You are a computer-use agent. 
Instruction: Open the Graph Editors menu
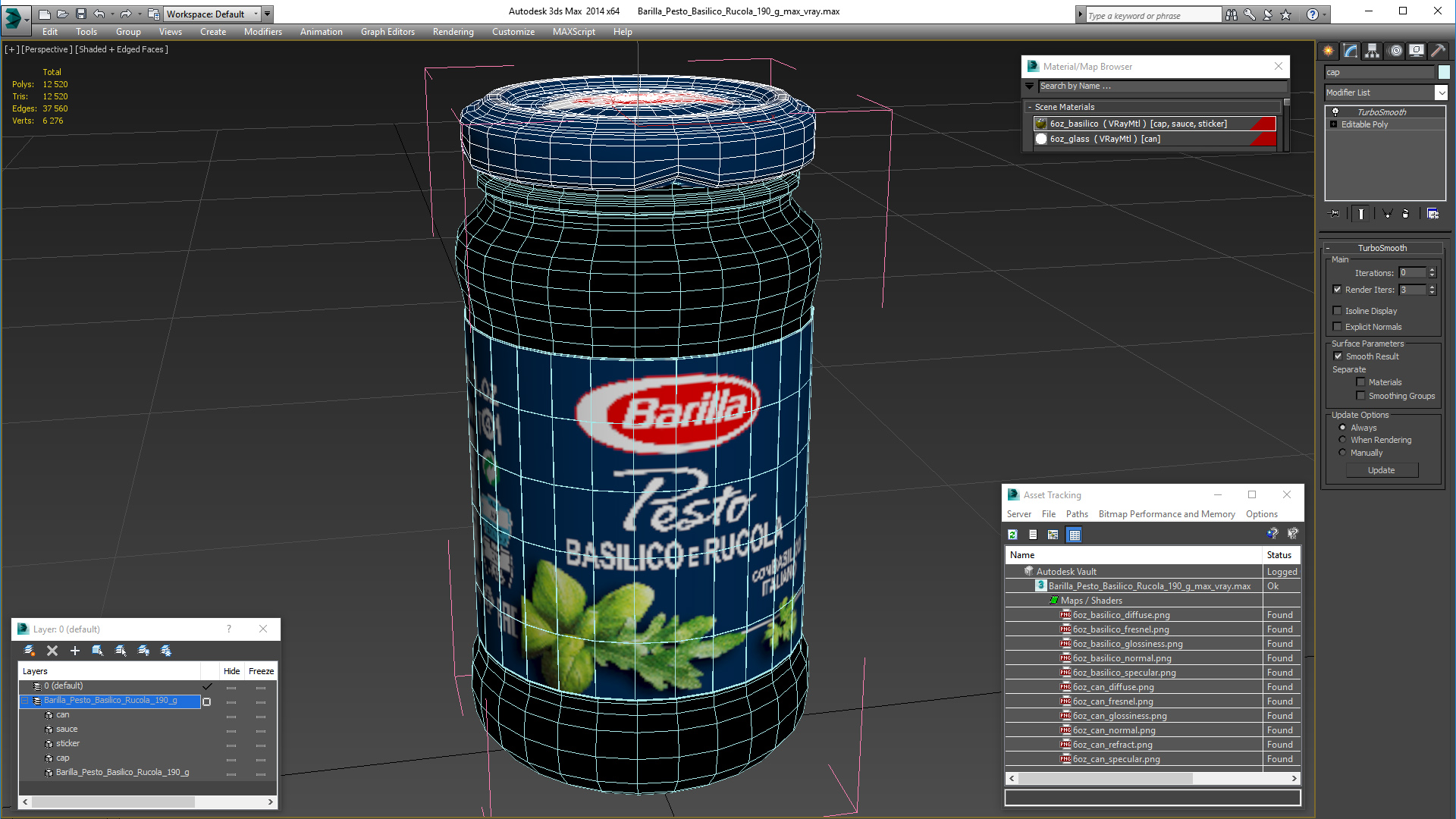click(388, 32)
